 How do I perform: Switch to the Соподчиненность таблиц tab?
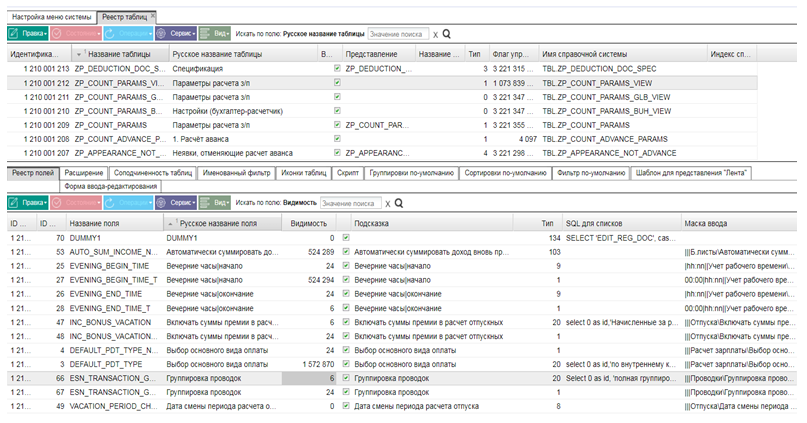[153, 173]
